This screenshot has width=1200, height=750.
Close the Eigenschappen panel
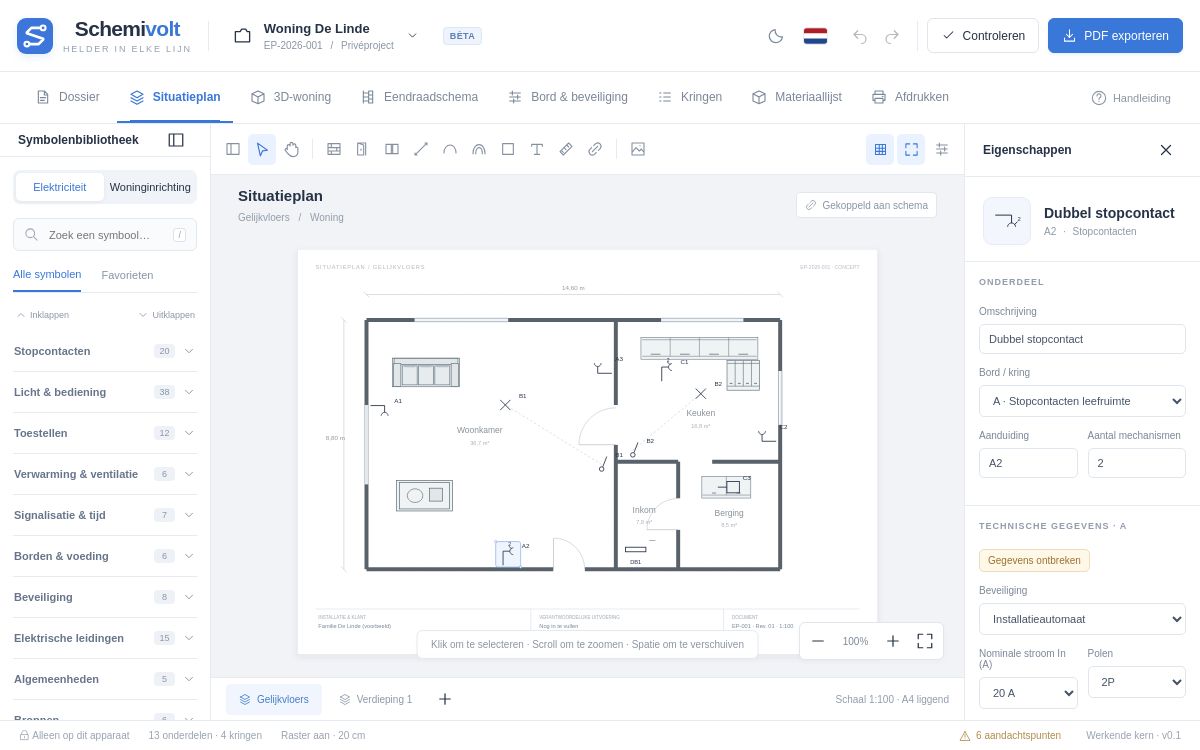point(1166,150)
